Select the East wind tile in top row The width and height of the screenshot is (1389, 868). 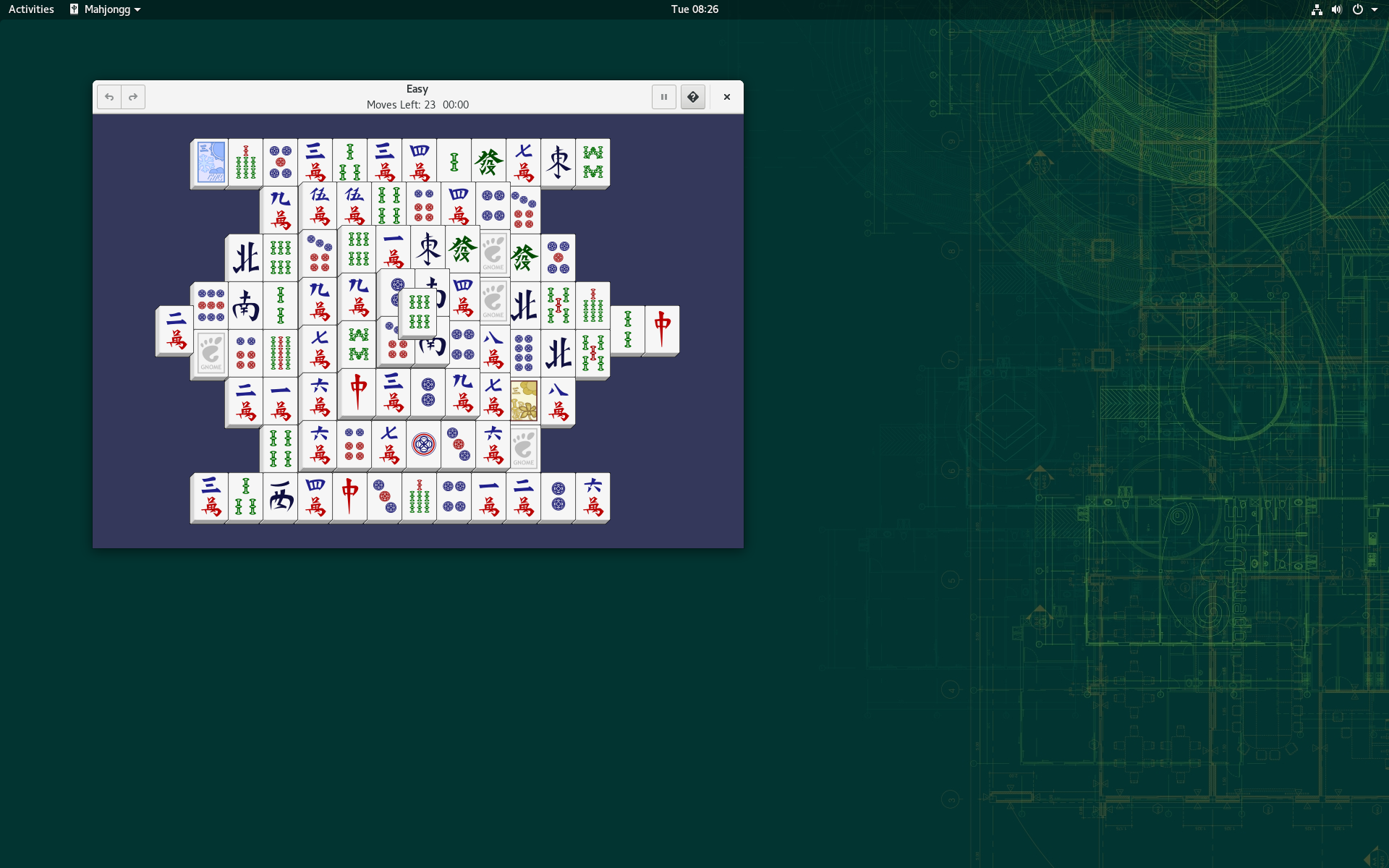(558, 162)
